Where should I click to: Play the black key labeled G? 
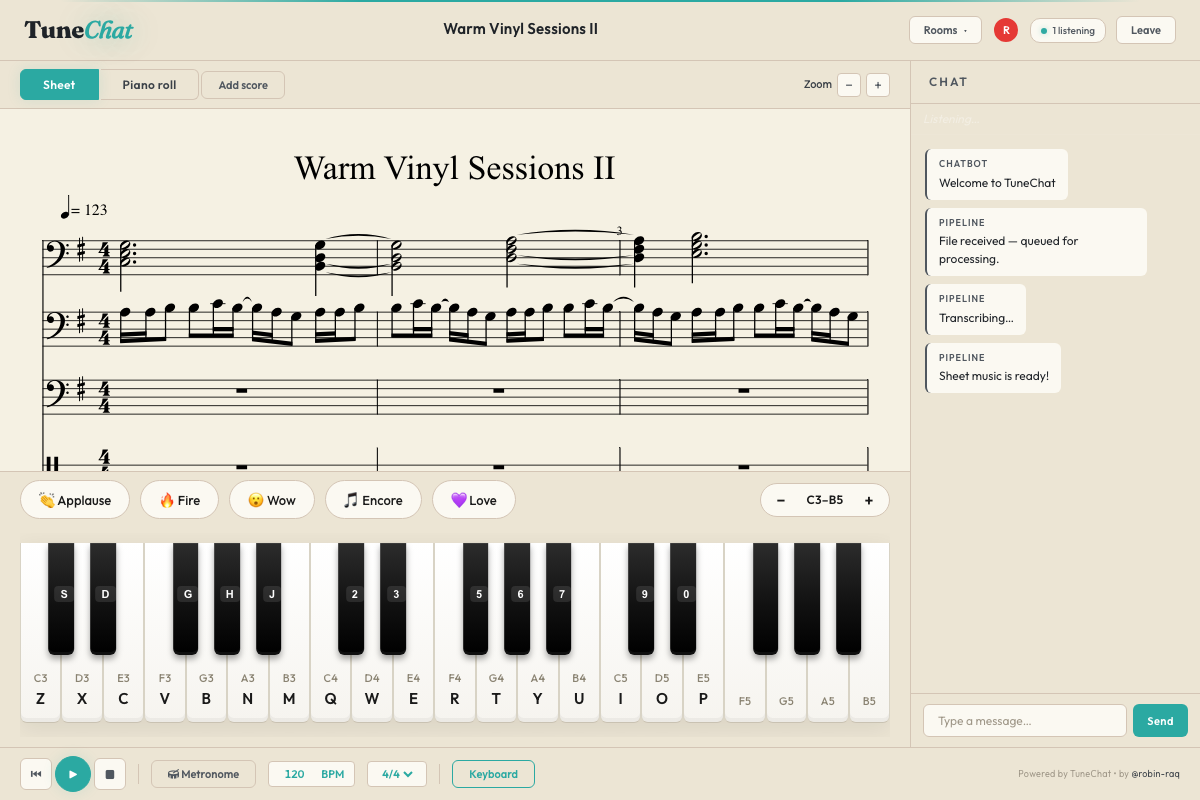[186, 598]
